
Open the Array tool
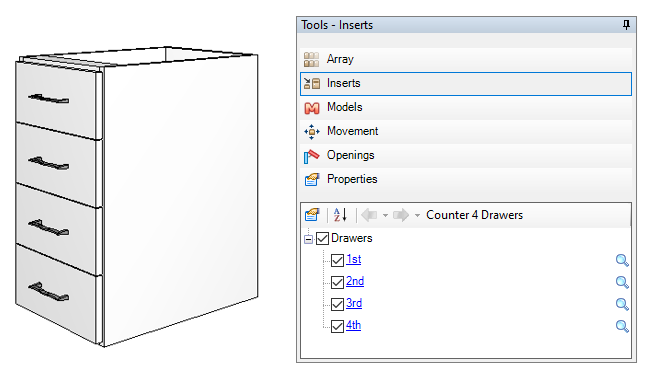tap(466, 59)
